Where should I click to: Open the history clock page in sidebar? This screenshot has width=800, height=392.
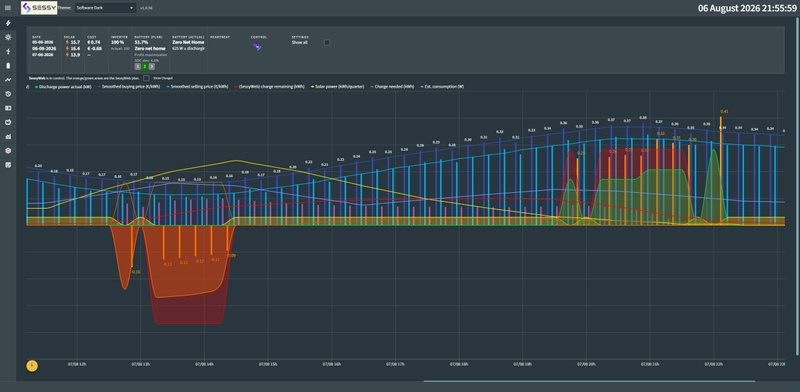click(x=8, y=94)
